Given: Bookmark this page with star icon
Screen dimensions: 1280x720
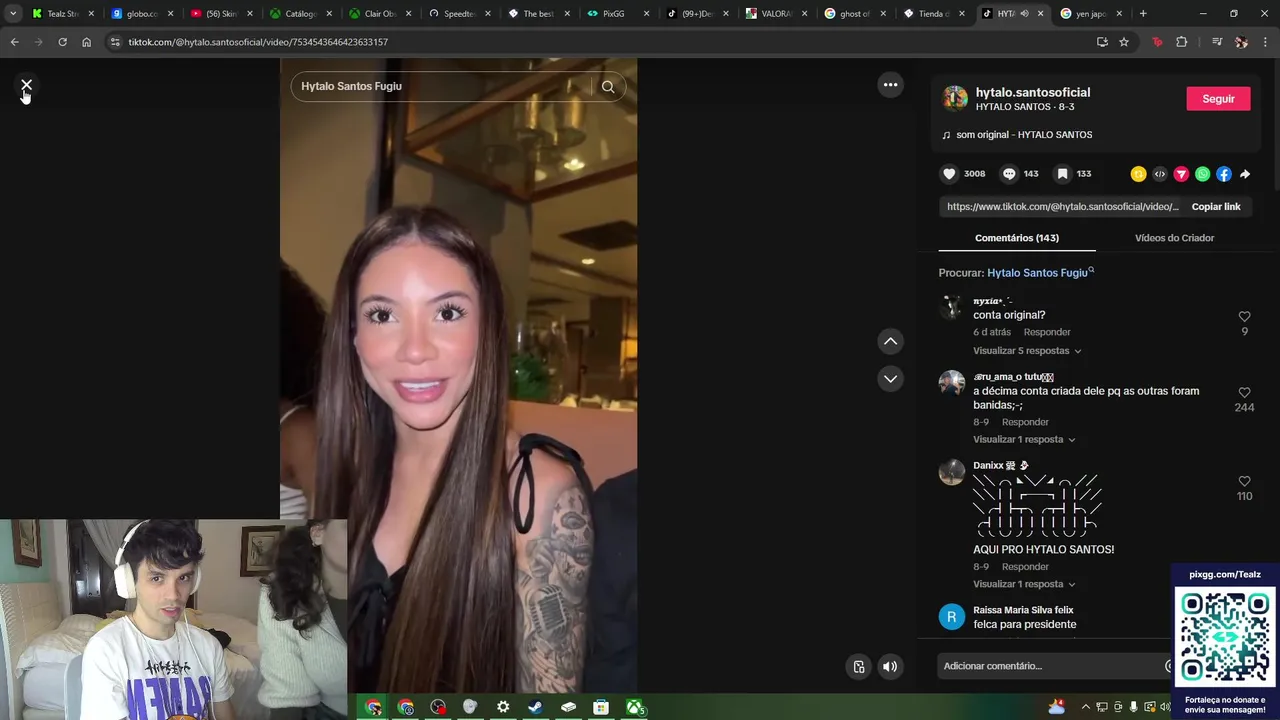Looking at the screenshot, I should coord(1124,42).
